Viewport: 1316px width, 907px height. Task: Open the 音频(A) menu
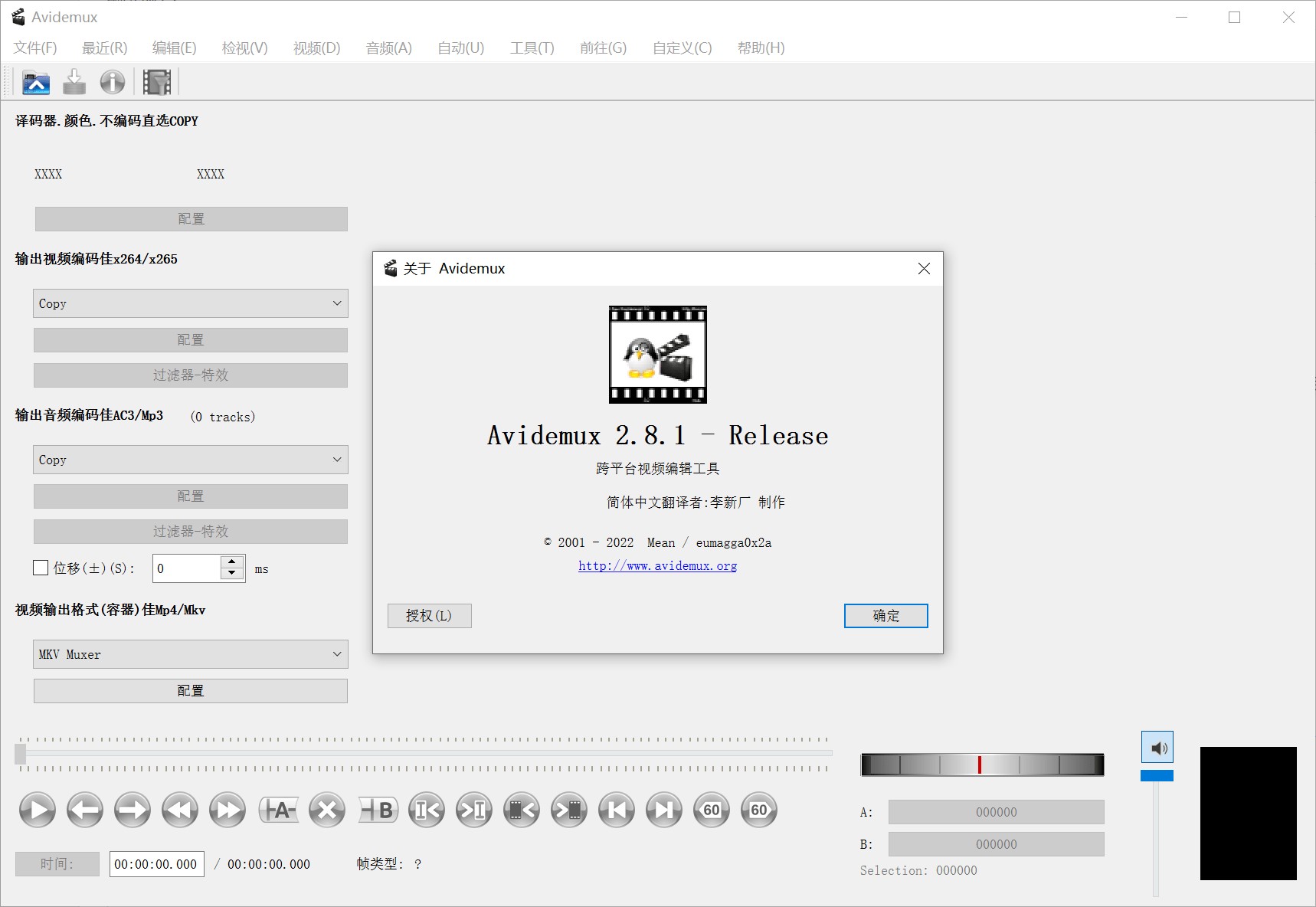click(388, 47)
